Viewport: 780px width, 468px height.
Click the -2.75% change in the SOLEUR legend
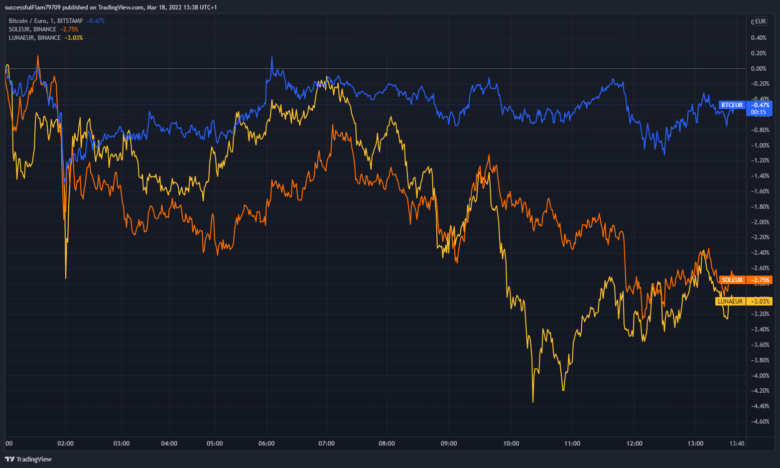click(69, 29)
